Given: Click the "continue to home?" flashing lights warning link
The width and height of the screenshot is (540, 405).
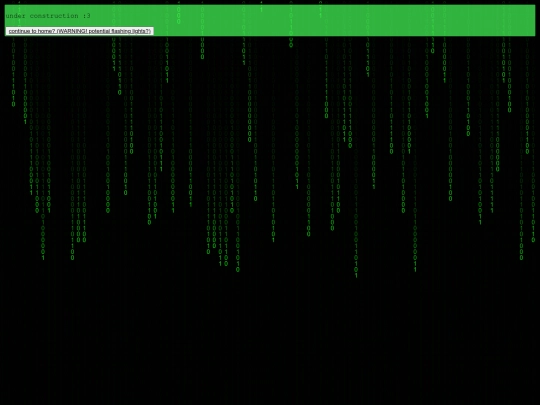Looking at the screenshot, I should tap(80, 31).
